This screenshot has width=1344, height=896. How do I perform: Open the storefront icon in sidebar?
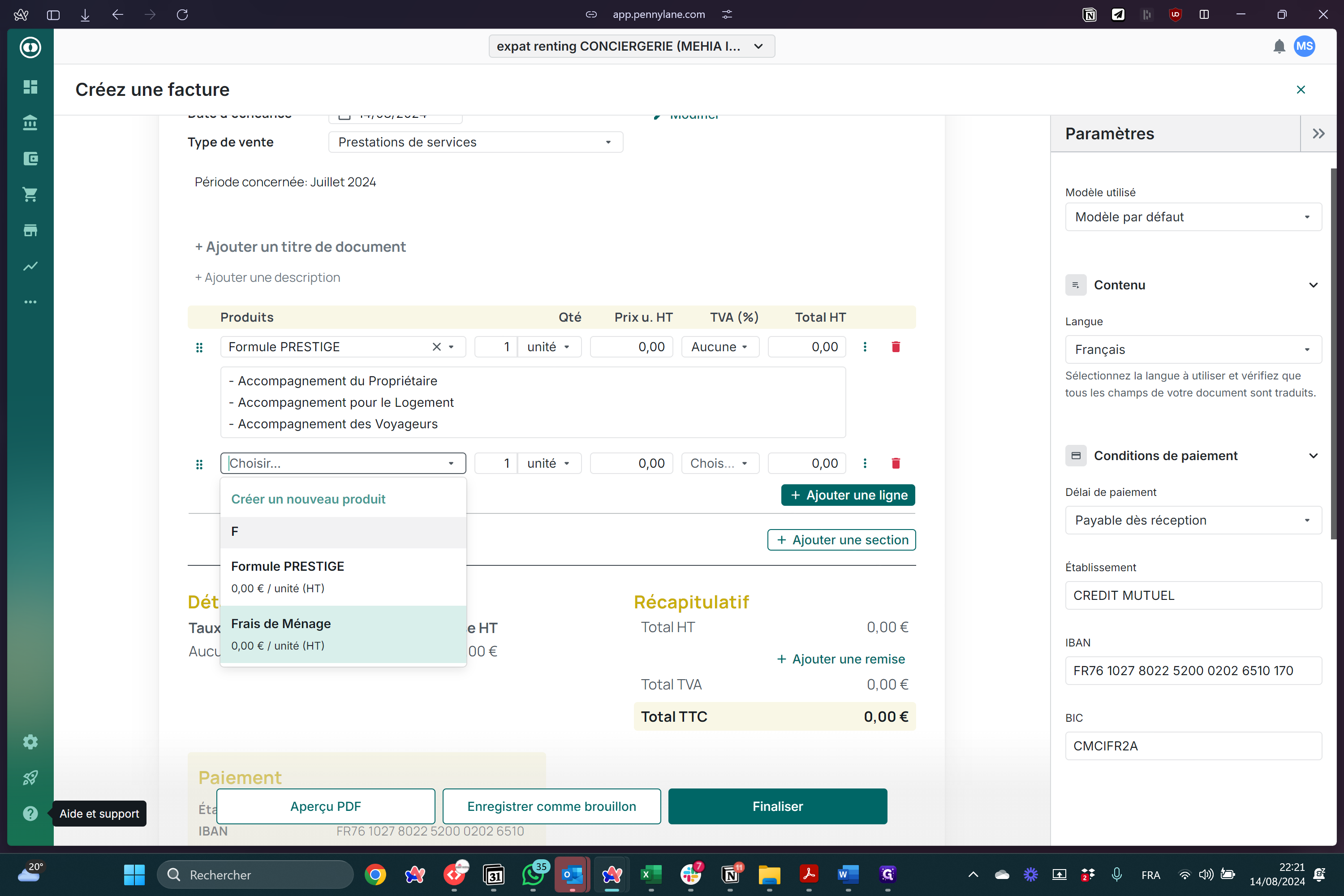30,230
